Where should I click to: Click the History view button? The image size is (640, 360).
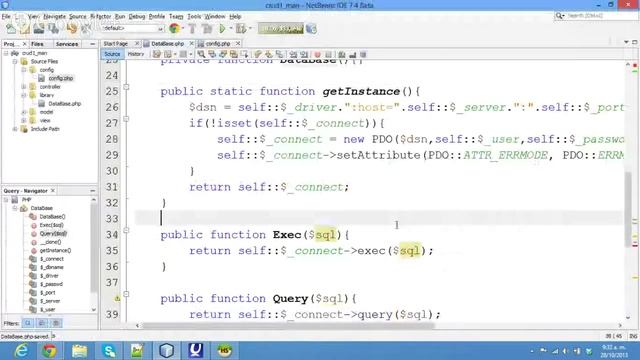(136, 54)
